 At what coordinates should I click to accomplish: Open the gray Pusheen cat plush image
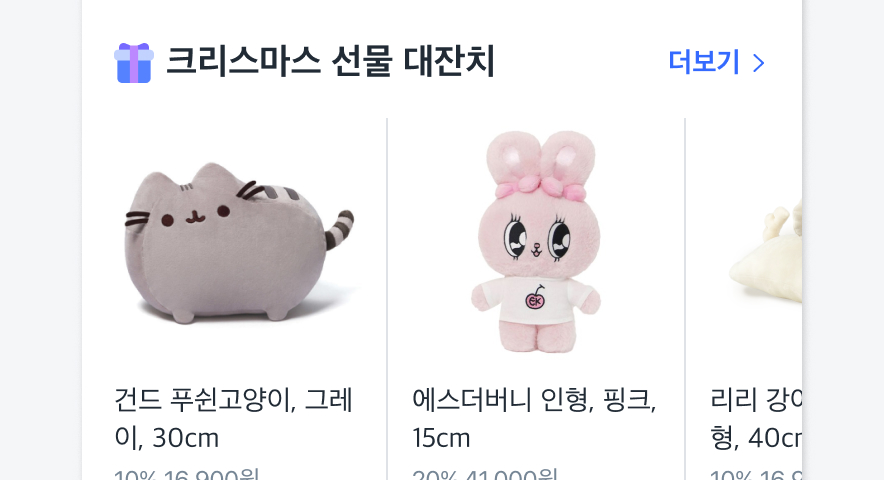coord(238,243)
